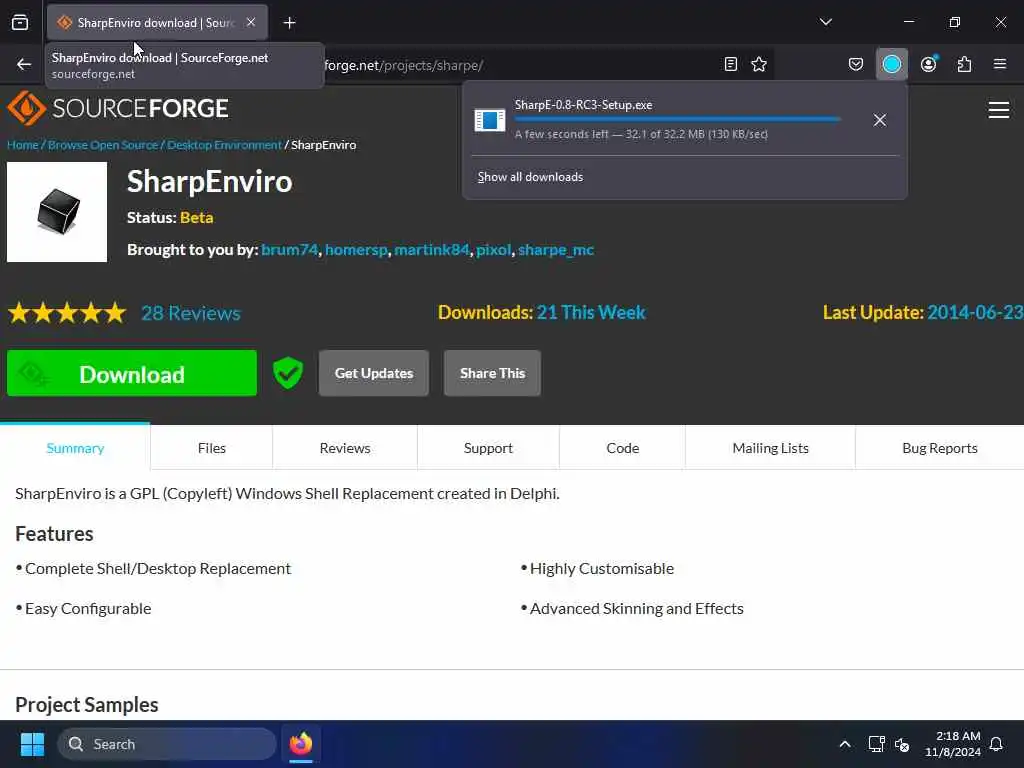Switch to the Files tab
Viewport: 1024px width, 768px height.
point(212,448)
